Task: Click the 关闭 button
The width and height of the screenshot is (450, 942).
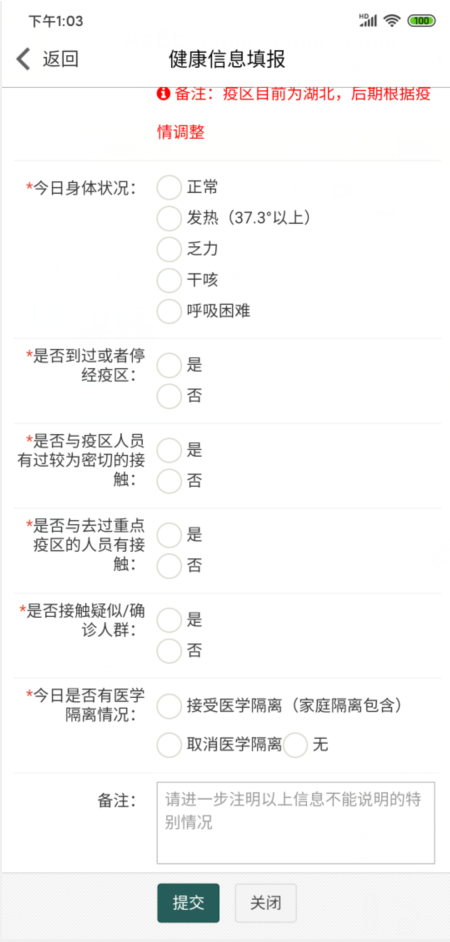Action: (x=266, y=903)
